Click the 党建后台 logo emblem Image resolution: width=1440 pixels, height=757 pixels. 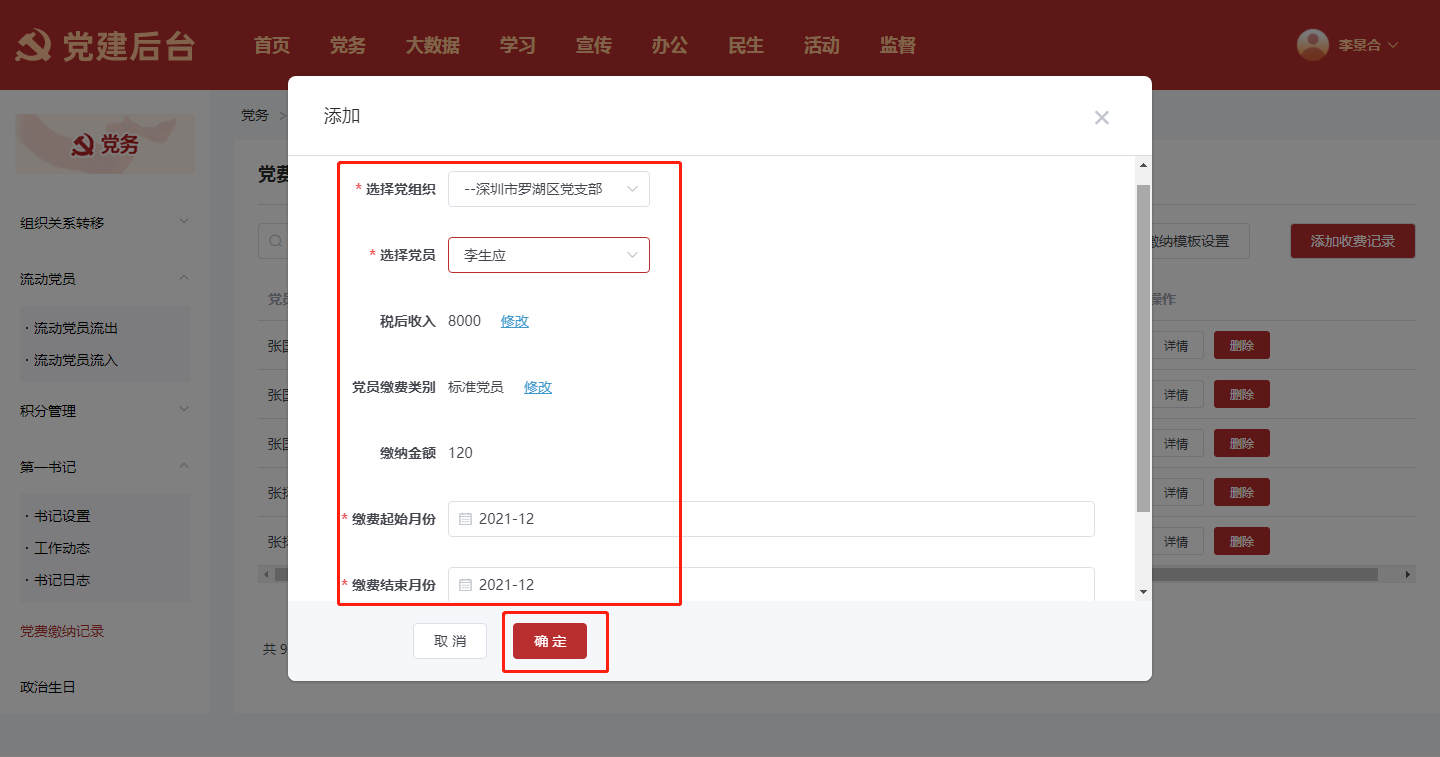point(34,46)
